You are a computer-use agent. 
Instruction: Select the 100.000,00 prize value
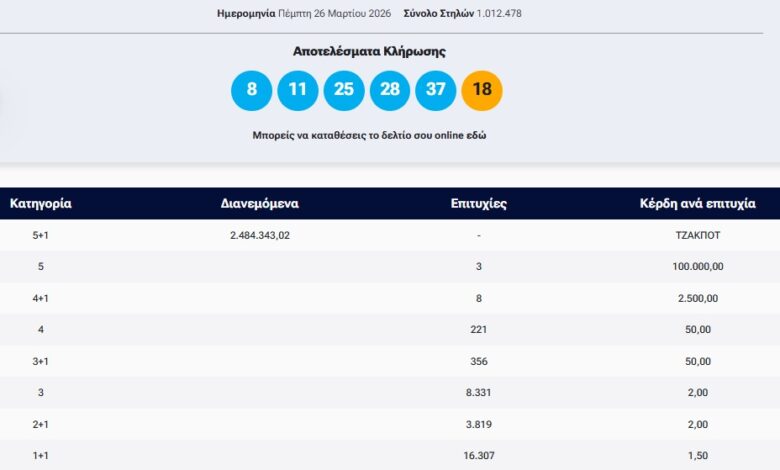[697, 267]
